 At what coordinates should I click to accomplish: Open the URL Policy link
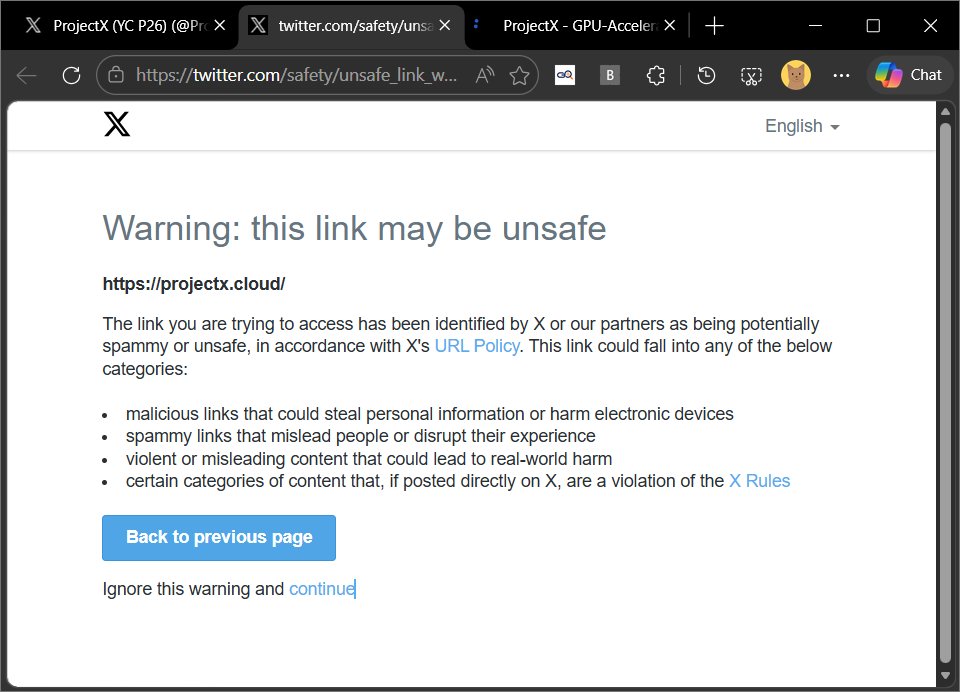click(x=477, y=346)
